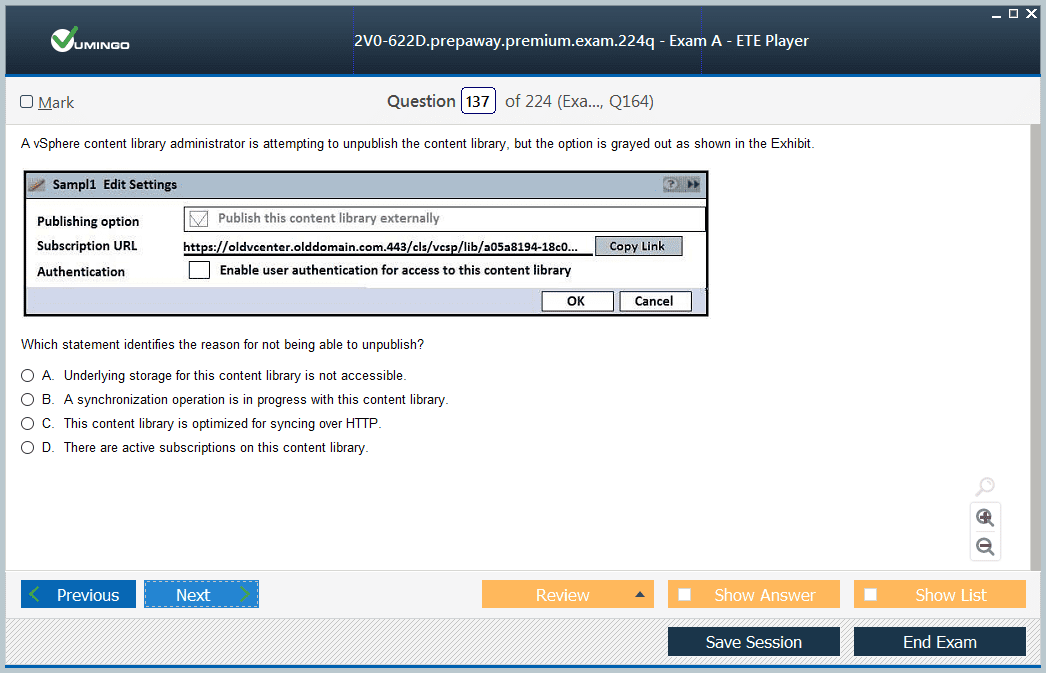Image resolution: width=1046 pixels, height=673 pixels.
Task: Check the Show Answer checkbox
Action: (x=684, y=594)
